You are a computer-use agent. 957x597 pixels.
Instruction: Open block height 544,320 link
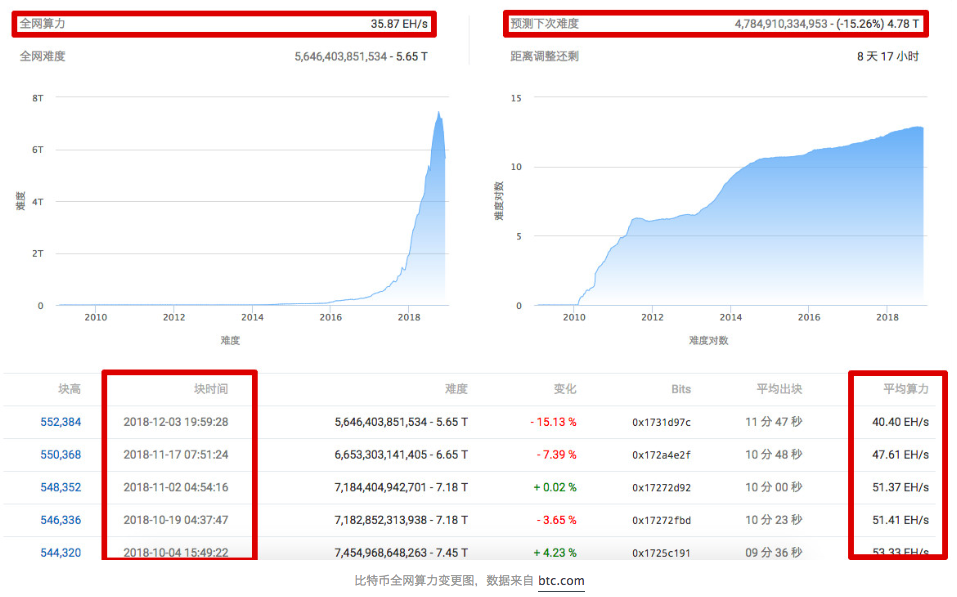60,552
